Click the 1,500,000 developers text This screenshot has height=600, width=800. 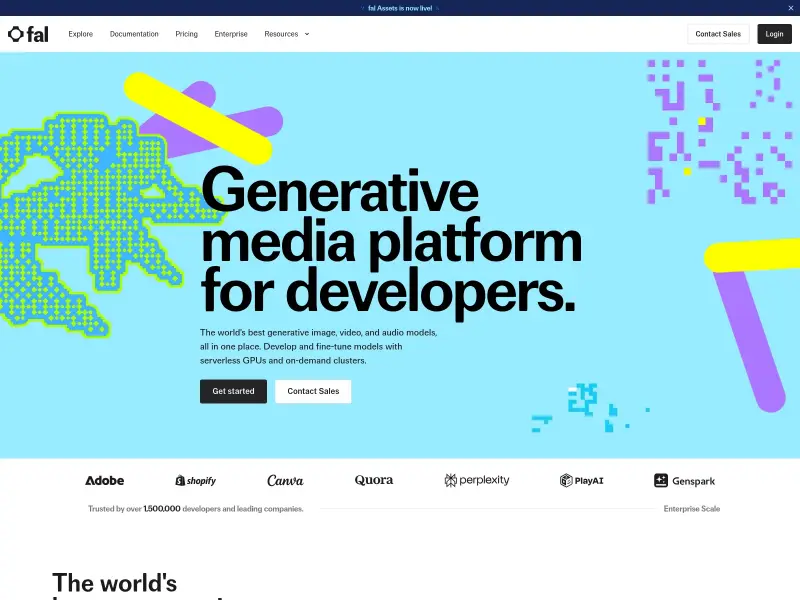[195, 509]
